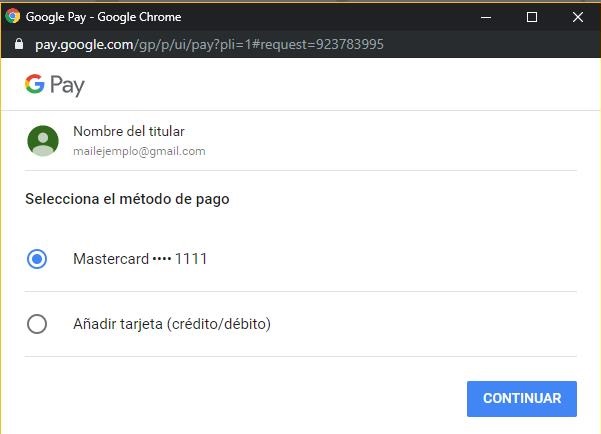601x434 pixels.
Task: Click the padlock security icon
Action: (17, 45)
